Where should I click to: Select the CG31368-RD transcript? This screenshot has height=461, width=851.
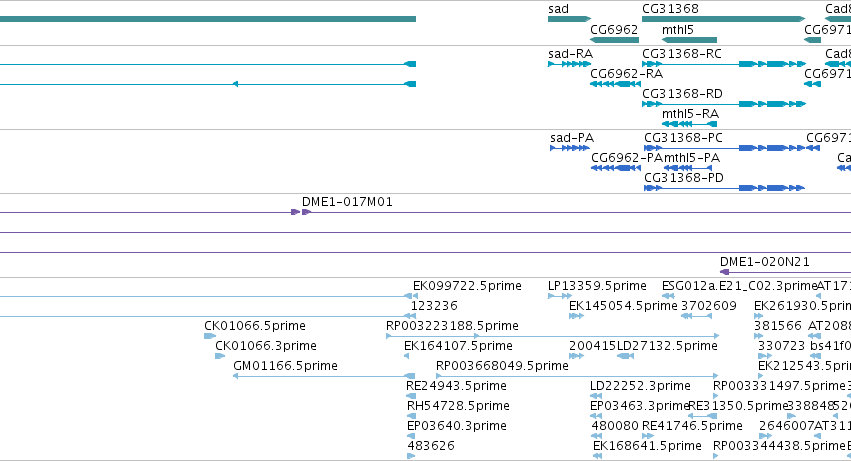pyautogui.click(x=724, y=104)
